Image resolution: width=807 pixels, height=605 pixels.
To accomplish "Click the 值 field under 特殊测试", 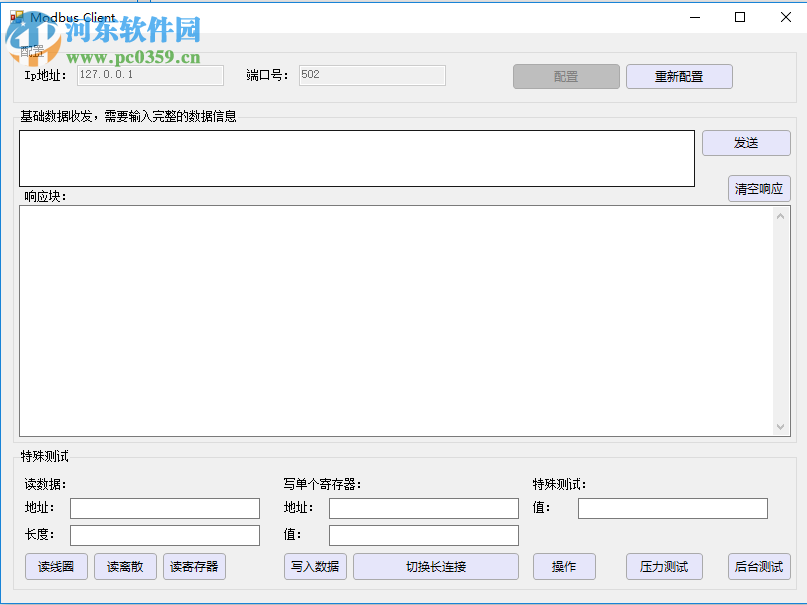I will coord(672,508).
